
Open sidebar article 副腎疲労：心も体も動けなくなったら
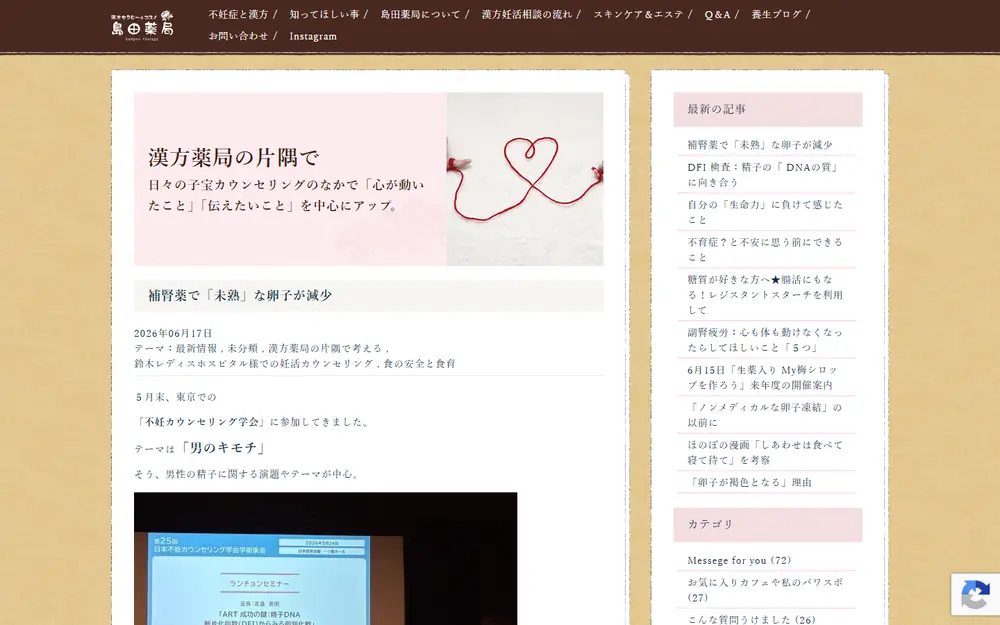point(765,340)
